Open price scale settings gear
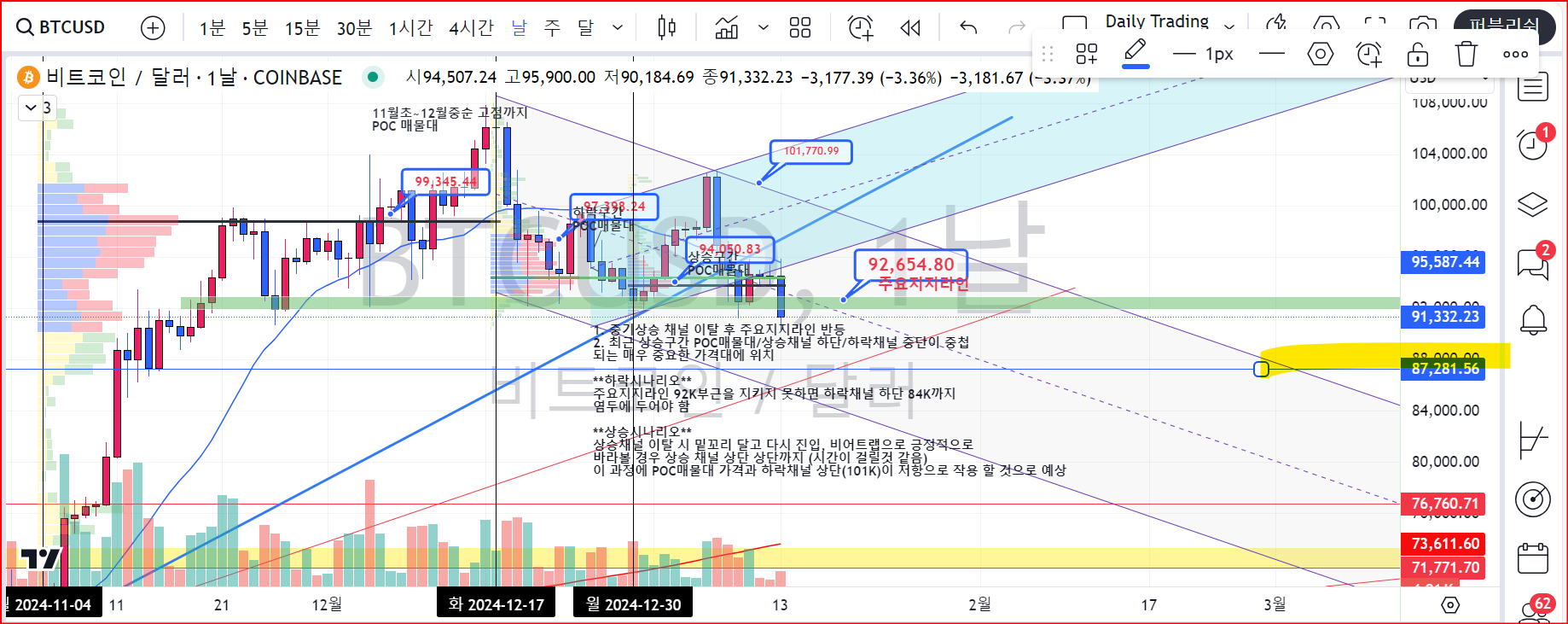The image size is (1568, 624). coord(1450,605)
